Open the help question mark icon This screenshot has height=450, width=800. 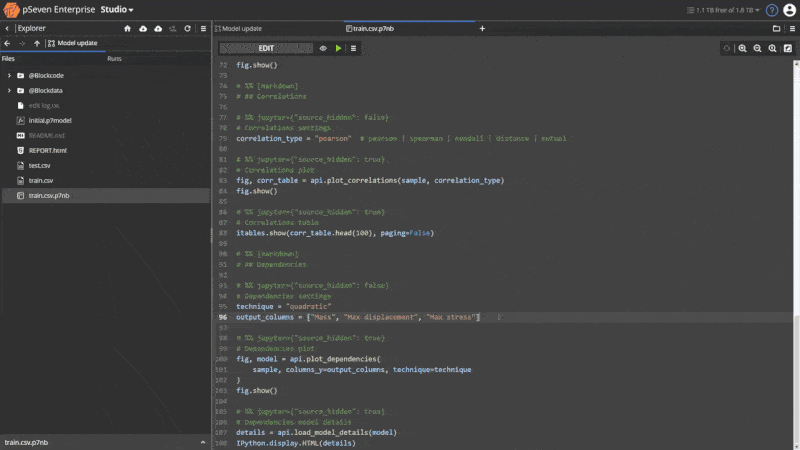click(x=772, y=10)
